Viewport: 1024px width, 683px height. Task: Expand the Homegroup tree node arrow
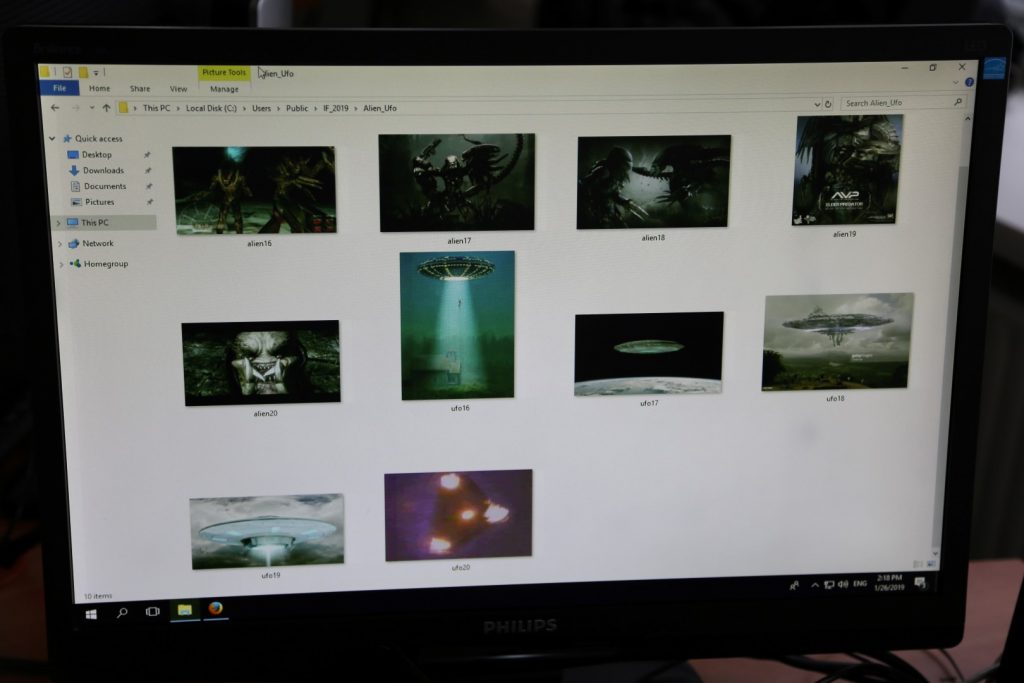[x=62, y=264]
